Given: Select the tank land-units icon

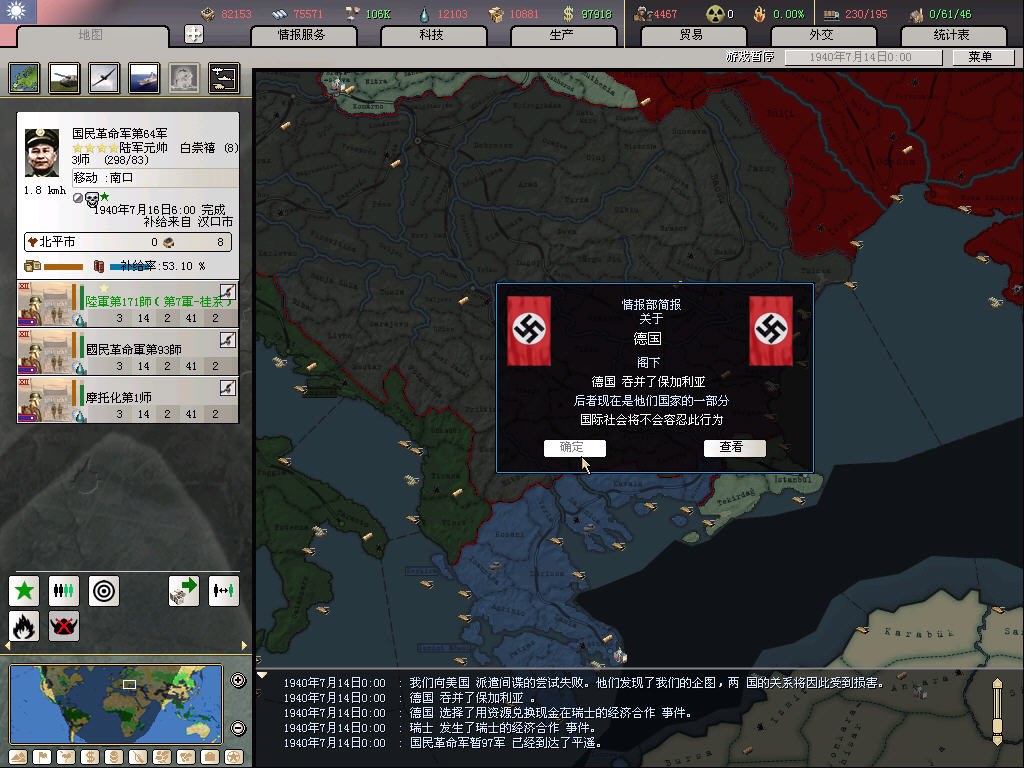Looking at the screenshot, I should pyautogui.click(x=65, y=78).
